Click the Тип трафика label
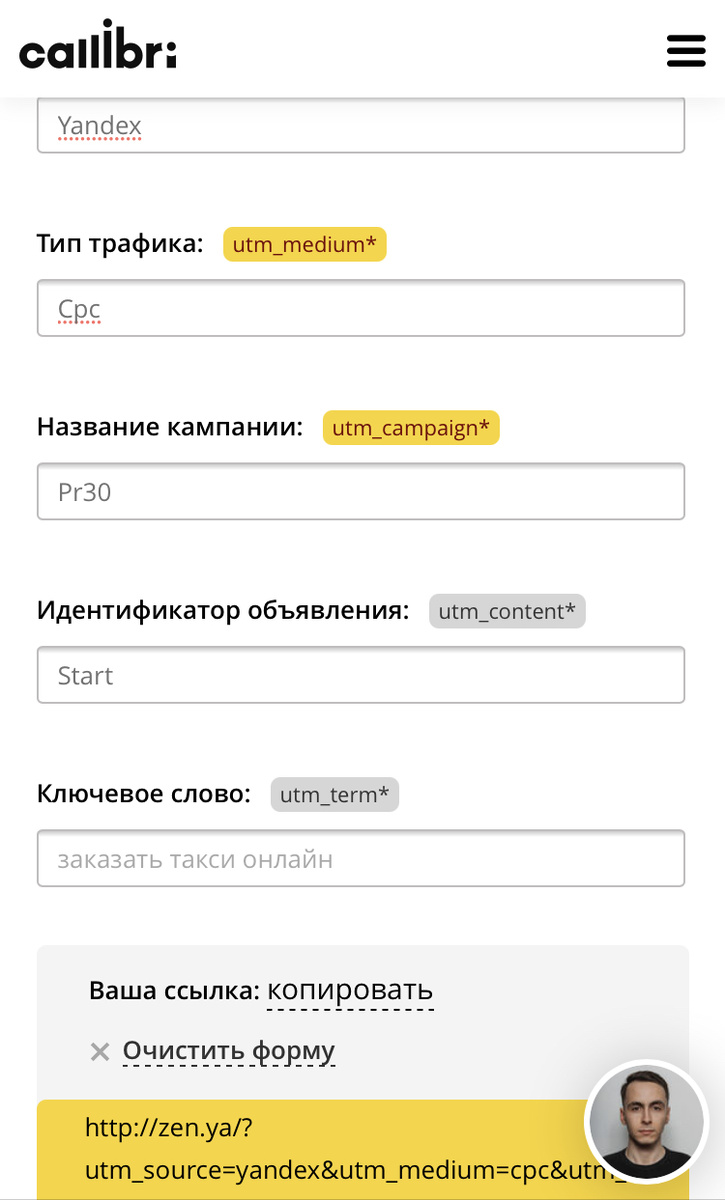The height and width of the screenshot is (1200, 725). pos(120,243)
